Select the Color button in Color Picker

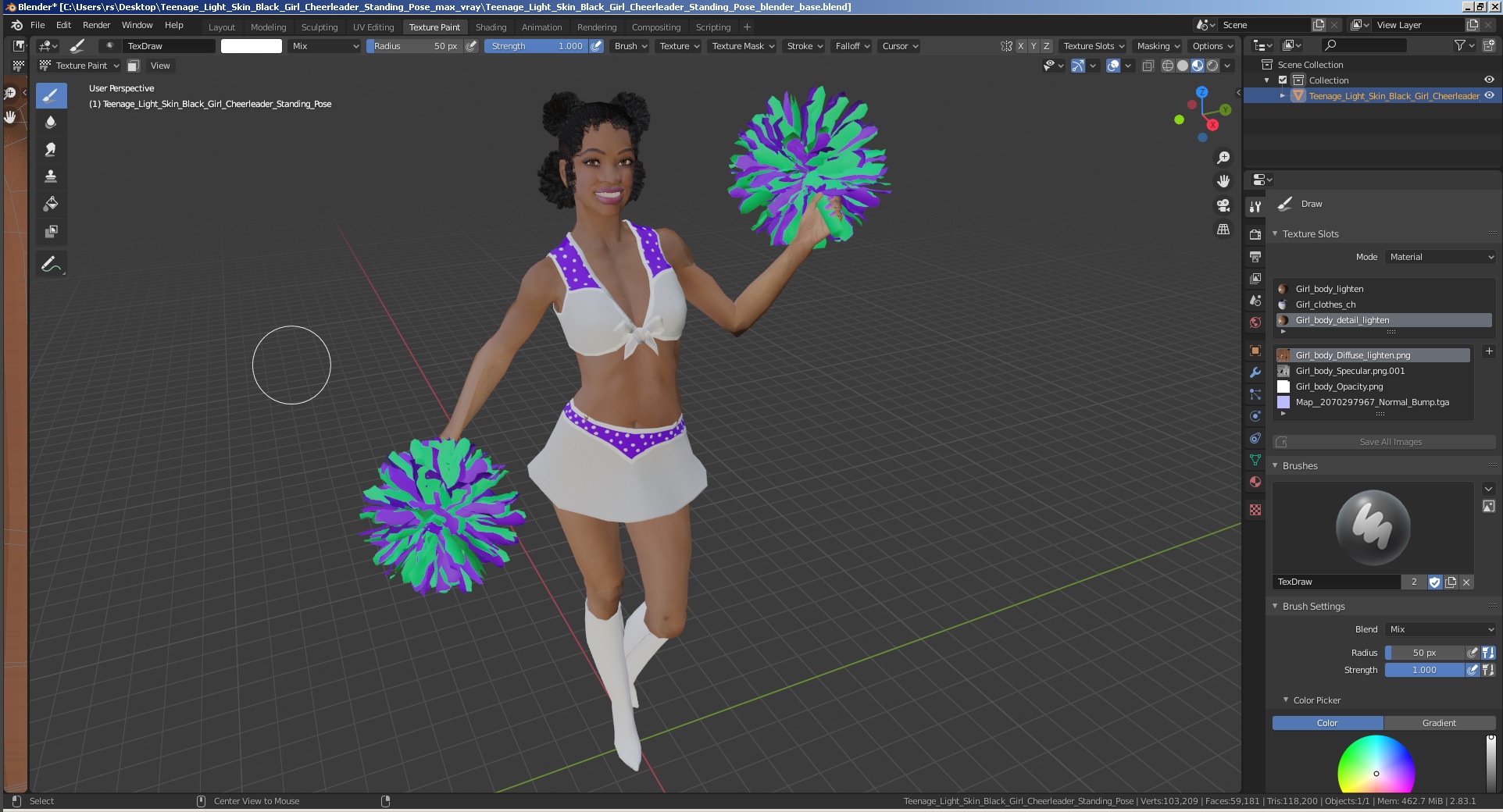(1327, 723)
